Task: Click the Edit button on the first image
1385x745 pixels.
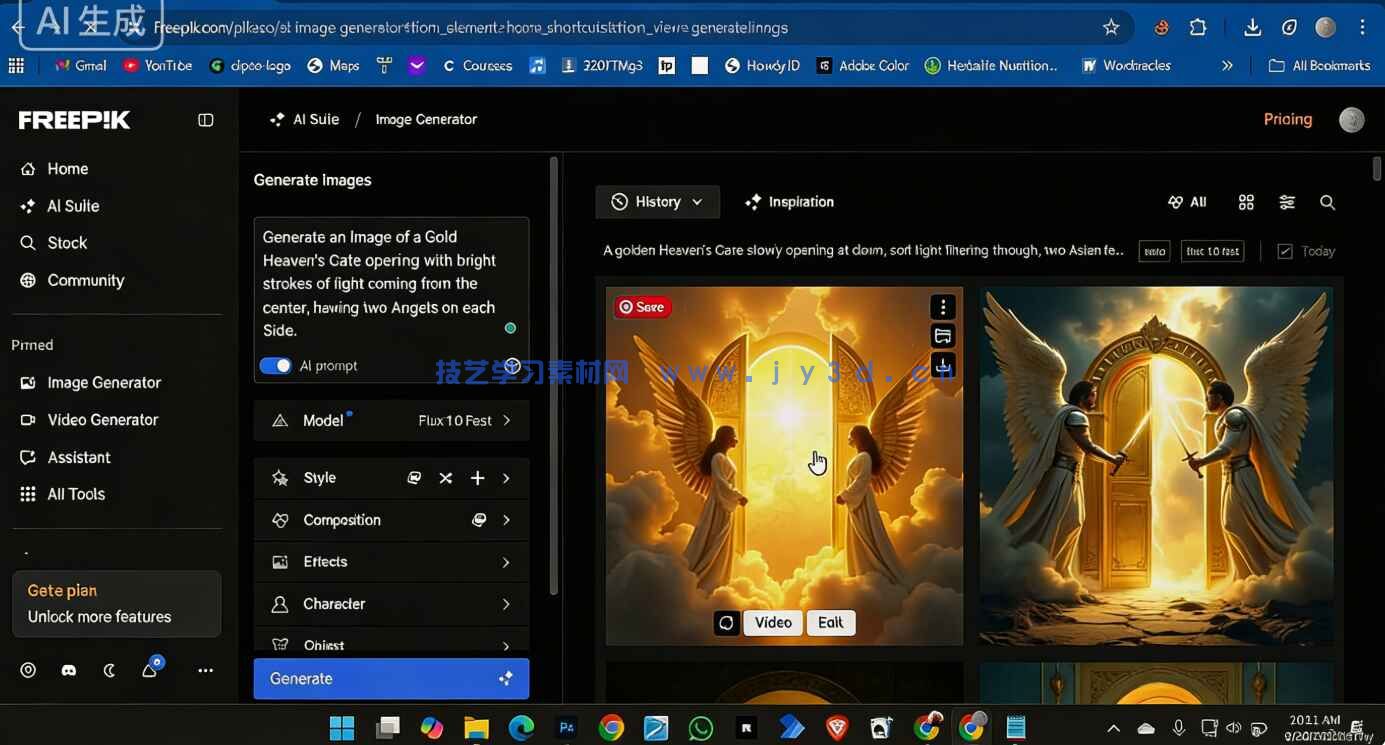Action: tap(830, 622)
